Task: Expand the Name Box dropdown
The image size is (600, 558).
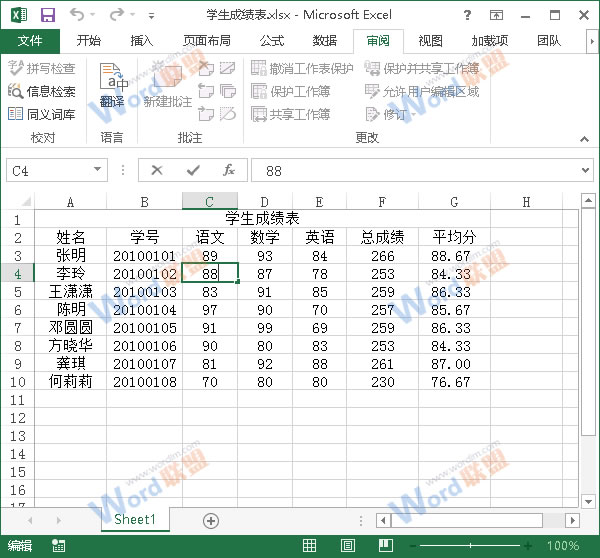Action: pyautogui.click(x=97, y=170)
